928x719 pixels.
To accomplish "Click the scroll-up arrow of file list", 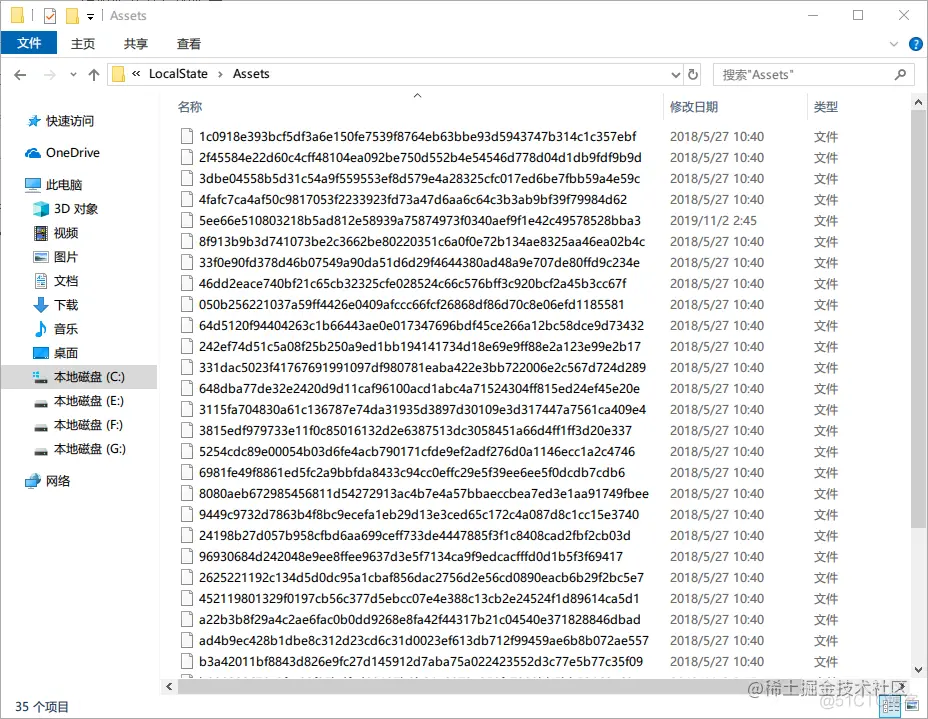I will pyautogui.click(x=918, y=102).
